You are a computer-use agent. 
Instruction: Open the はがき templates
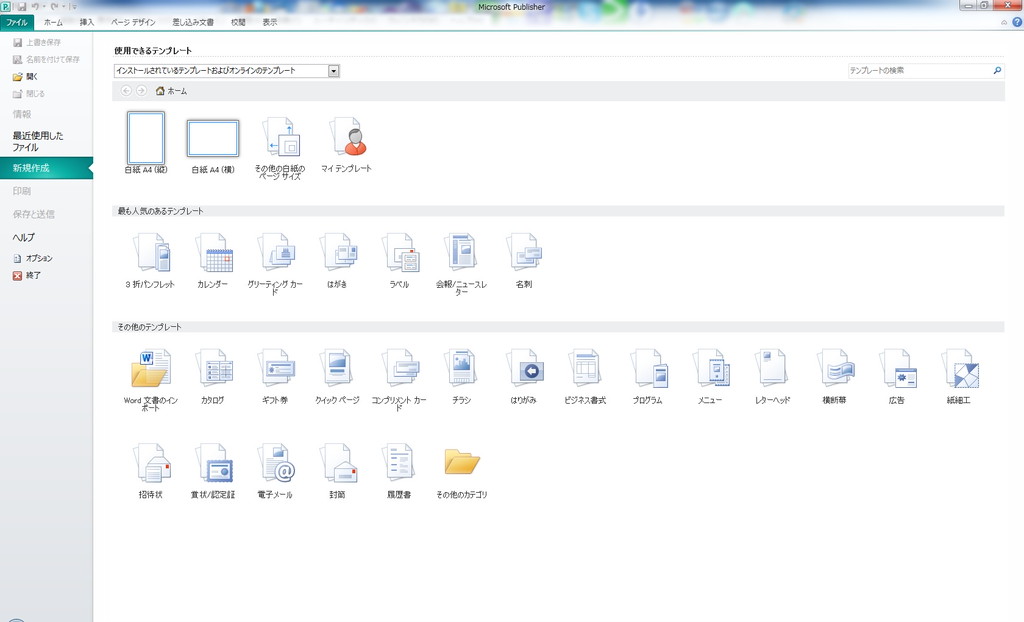(x=337, y=261)
